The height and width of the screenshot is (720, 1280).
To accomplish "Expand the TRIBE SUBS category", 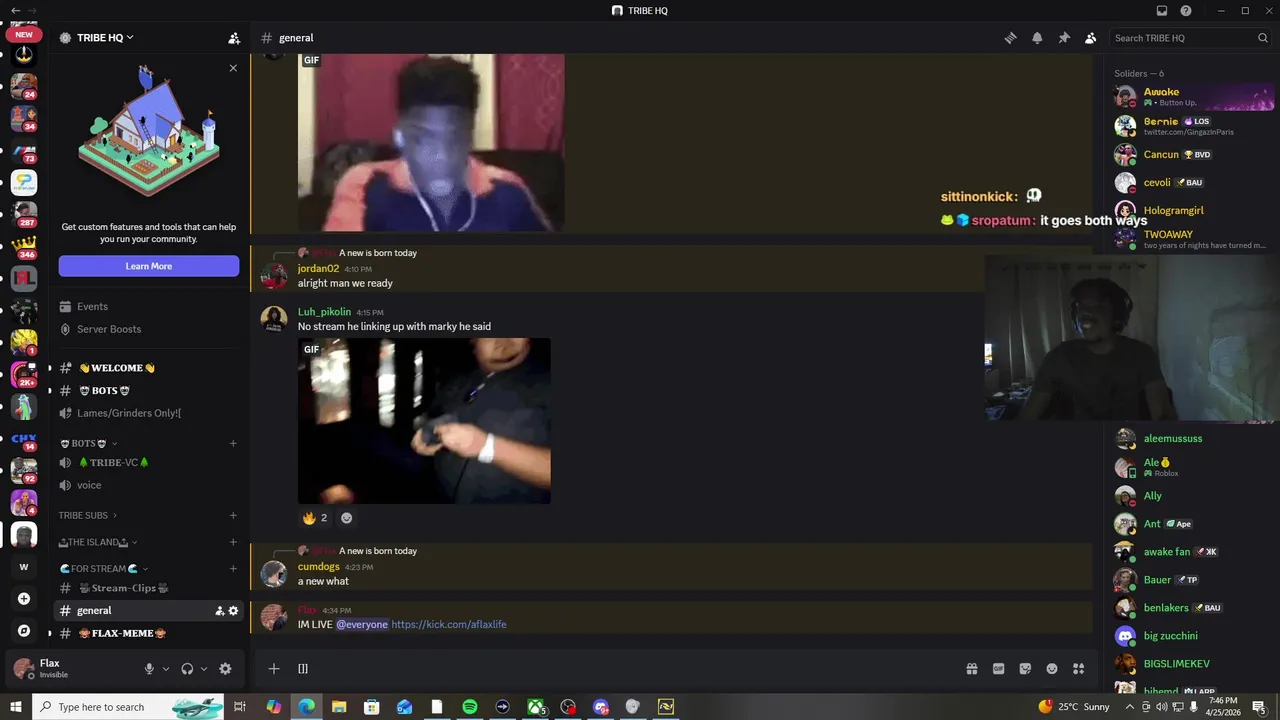I will [x=88, y=516].
